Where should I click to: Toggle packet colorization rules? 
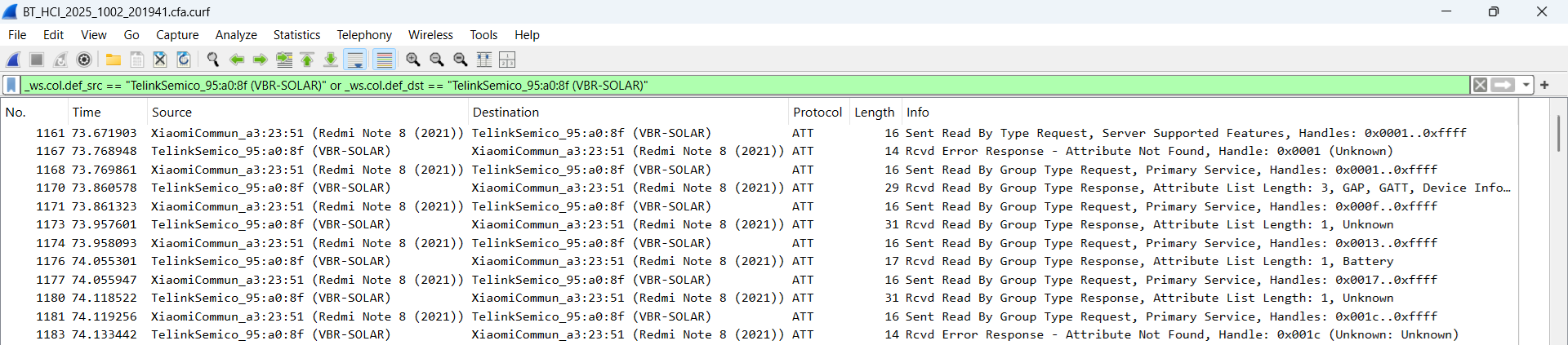(x=384, y=60)
